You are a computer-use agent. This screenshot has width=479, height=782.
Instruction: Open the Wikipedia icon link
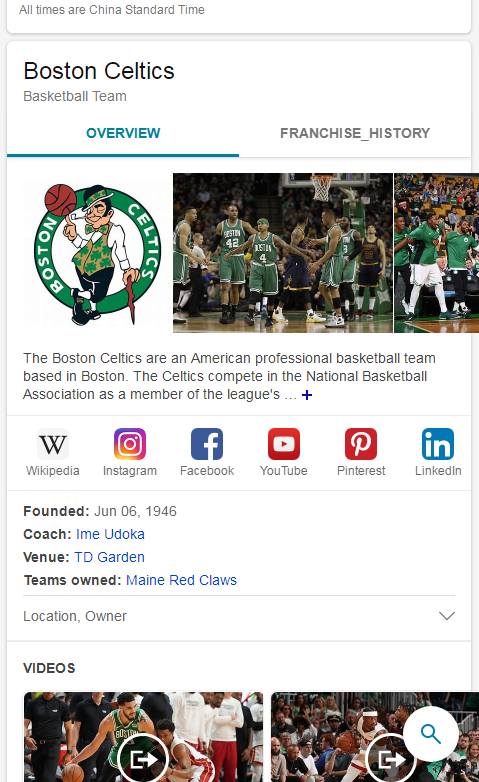[x=53, y=443]
